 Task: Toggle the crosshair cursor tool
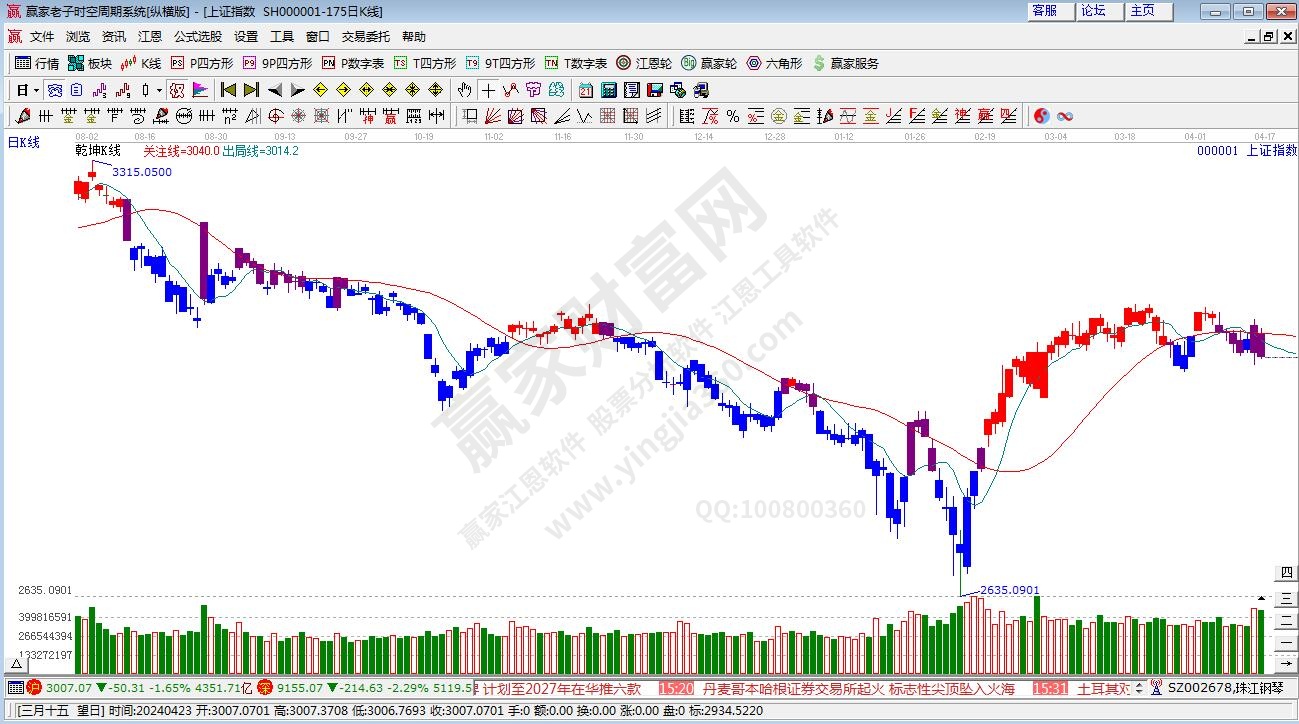point(489,90)
